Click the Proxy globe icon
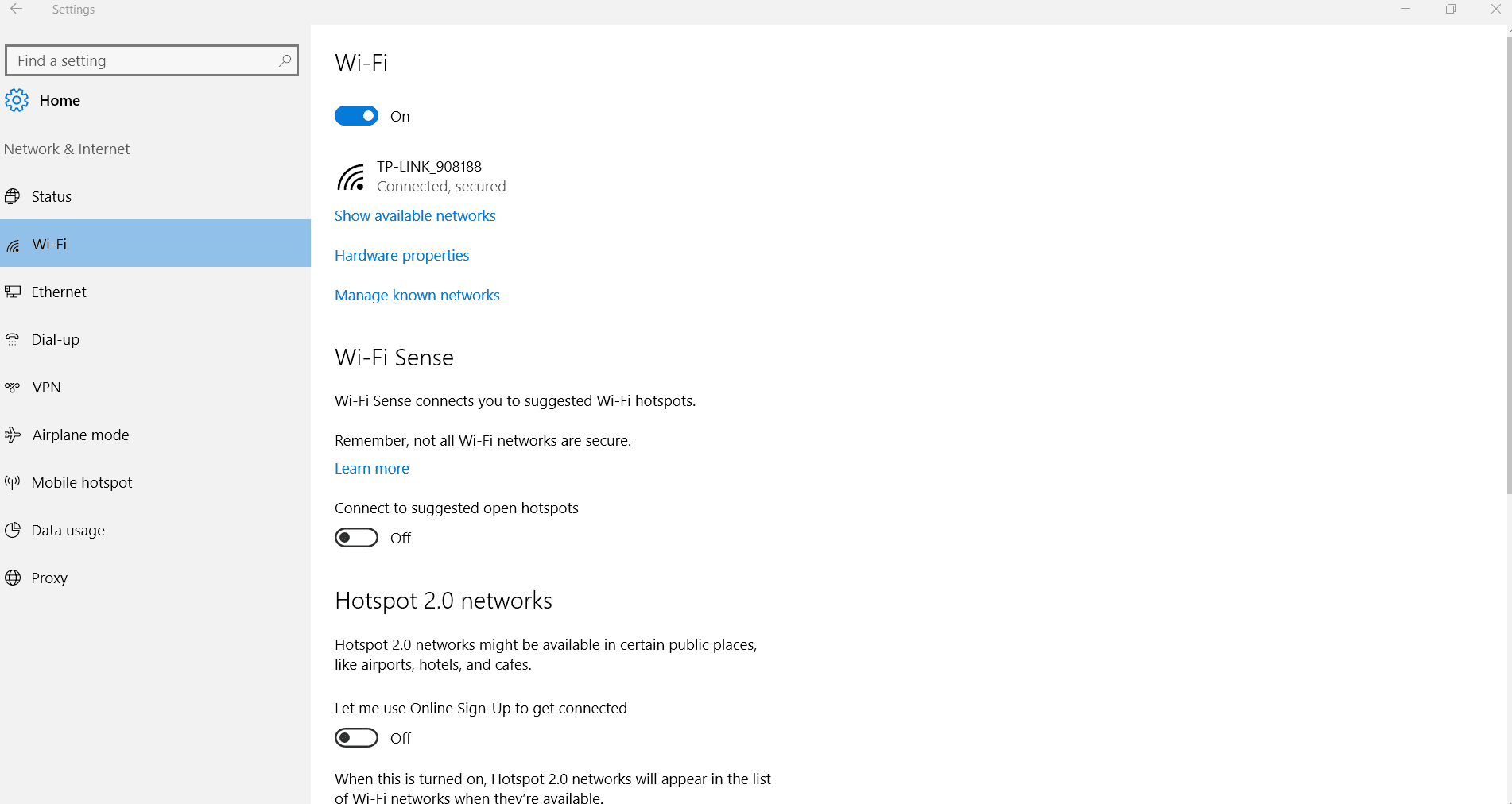 (12, 578)
